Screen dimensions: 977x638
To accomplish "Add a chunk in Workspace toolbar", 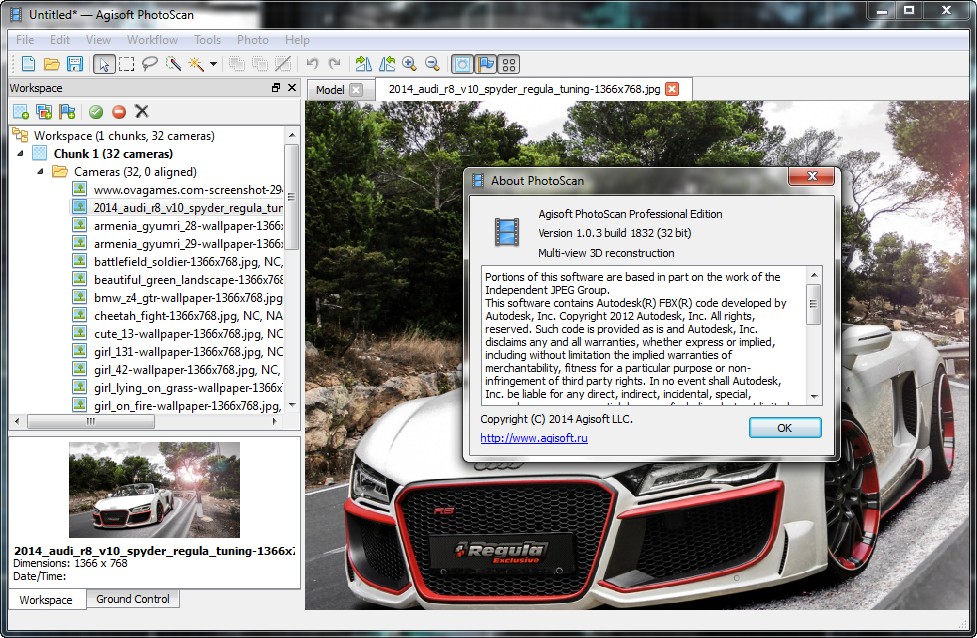I will pyautogui.click(x=21, y=112).
